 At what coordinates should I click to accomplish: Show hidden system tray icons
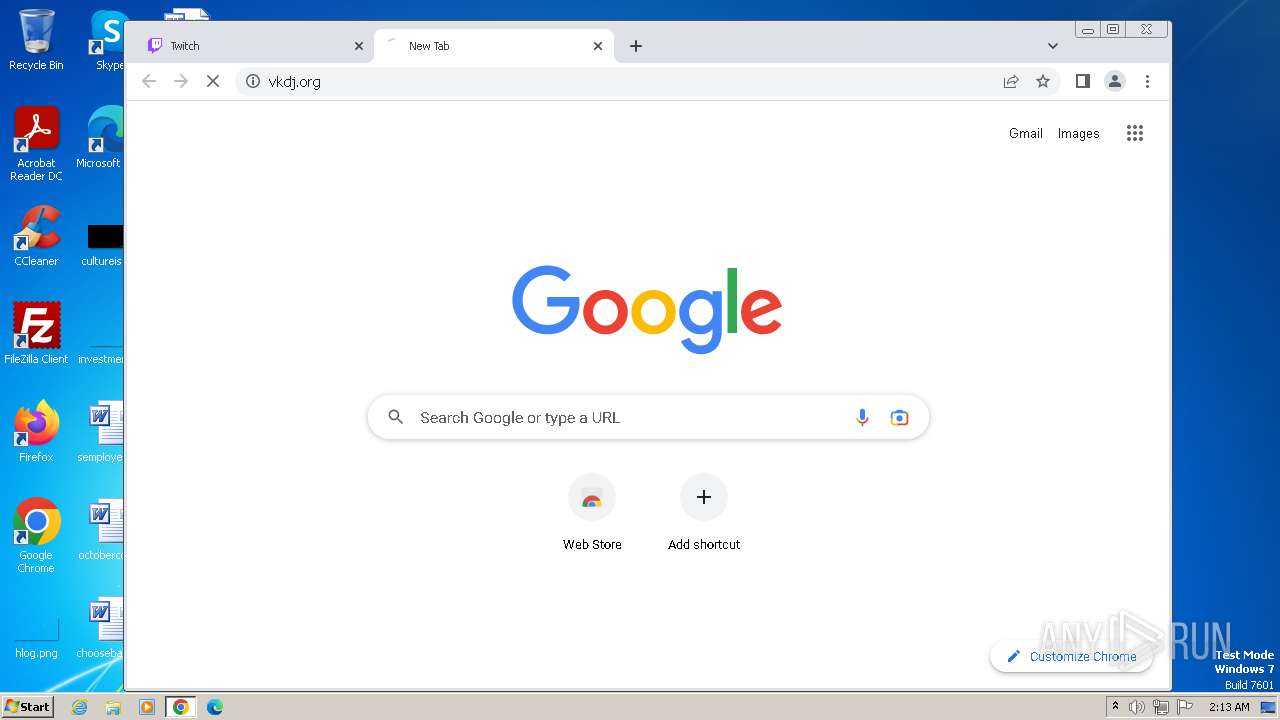click(1115, 707)
